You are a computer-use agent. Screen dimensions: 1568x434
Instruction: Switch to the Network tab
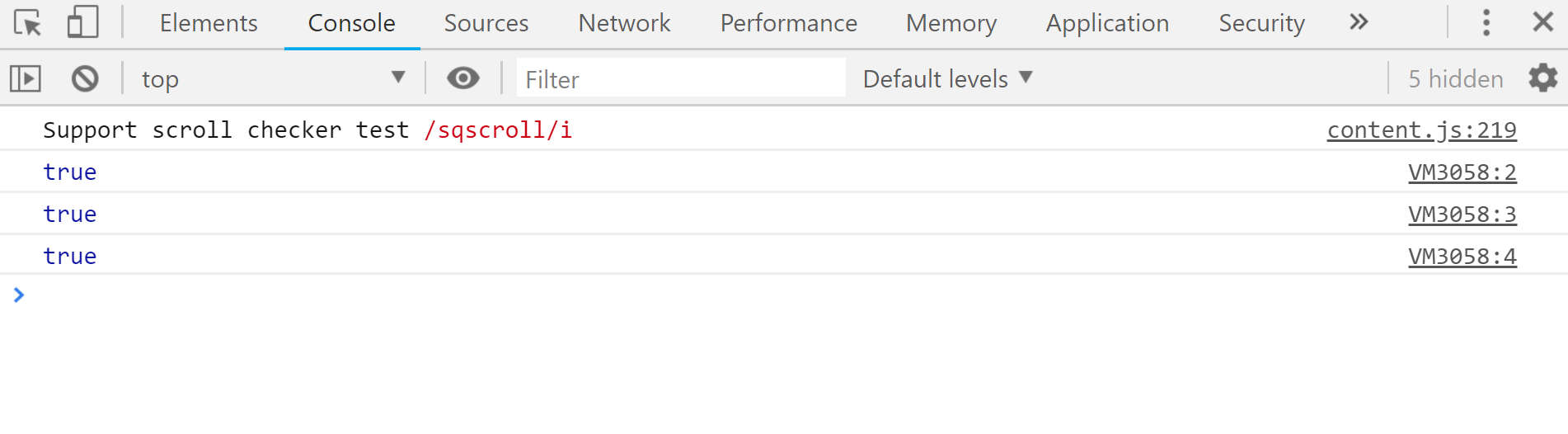[x=624, y=24]
